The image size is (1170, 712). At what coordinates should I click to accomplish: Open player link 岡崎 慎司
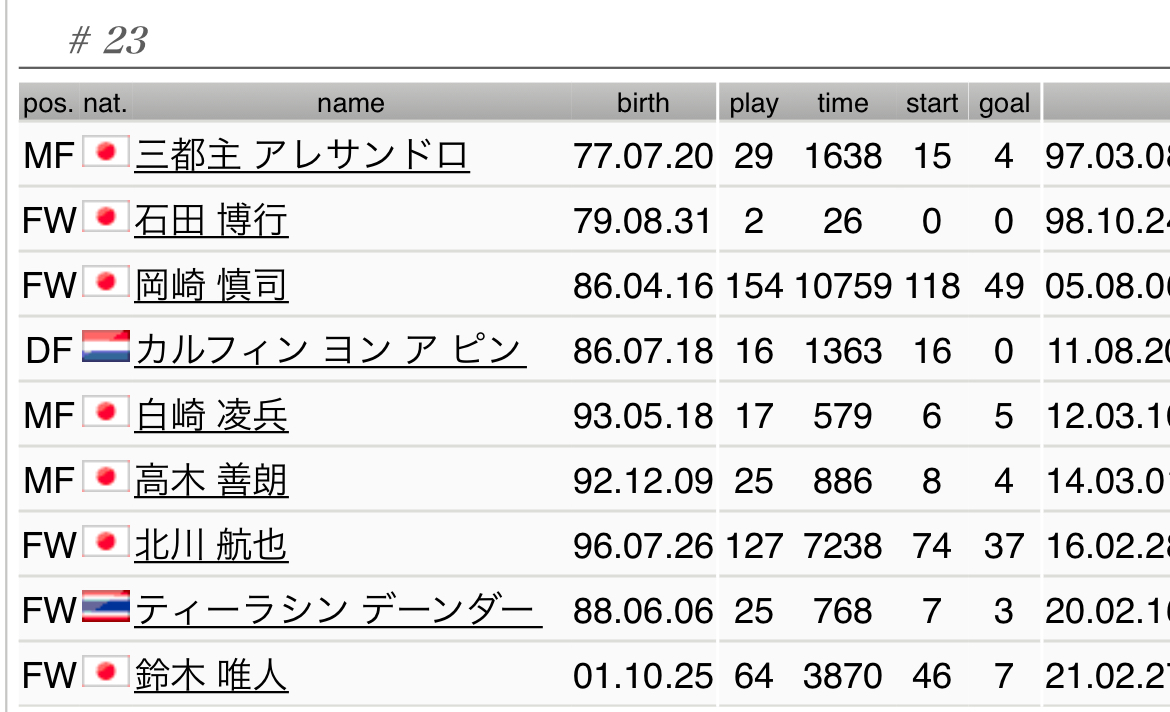point(211,285)
